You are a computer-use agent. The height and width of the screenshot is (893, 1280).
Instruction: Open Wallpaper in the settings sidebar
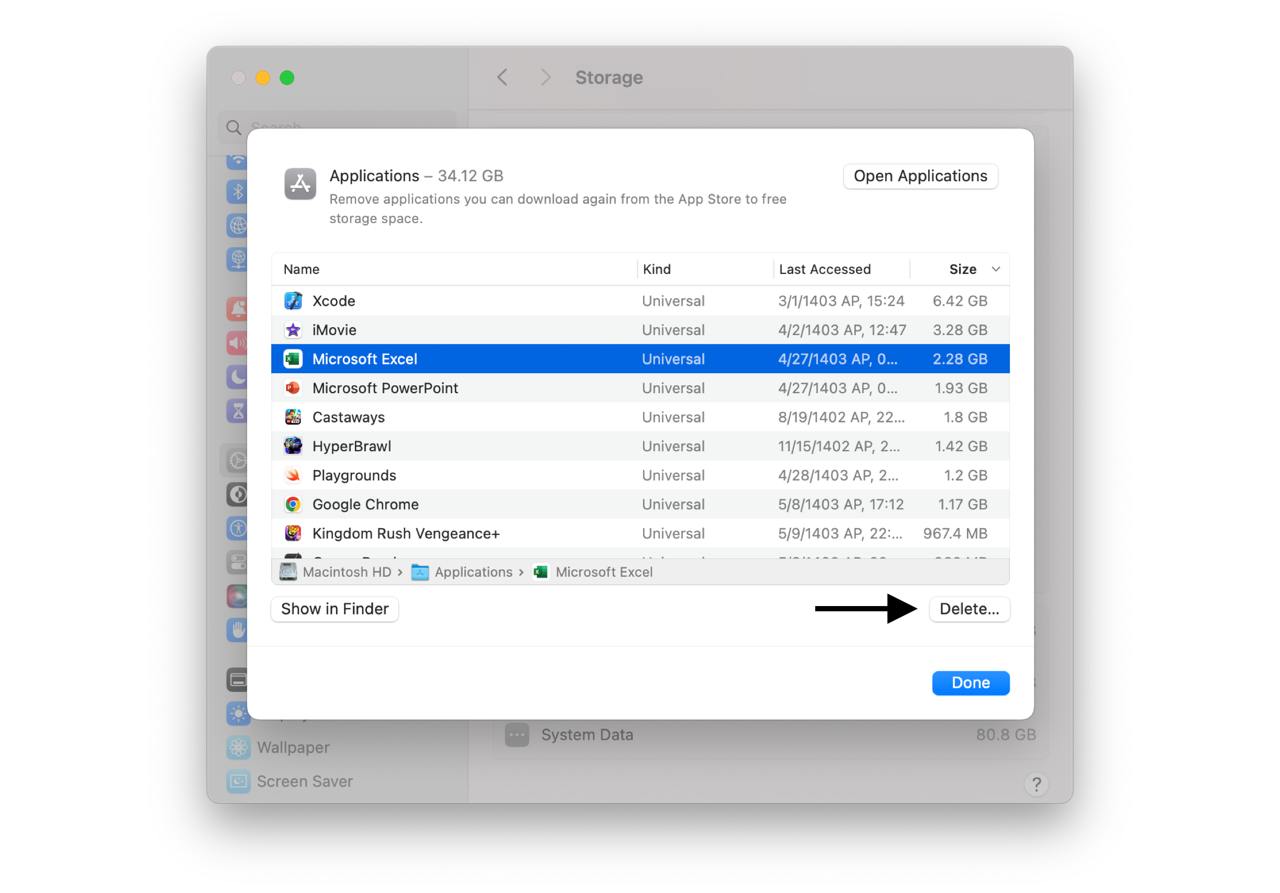click(x=293, y=747)
